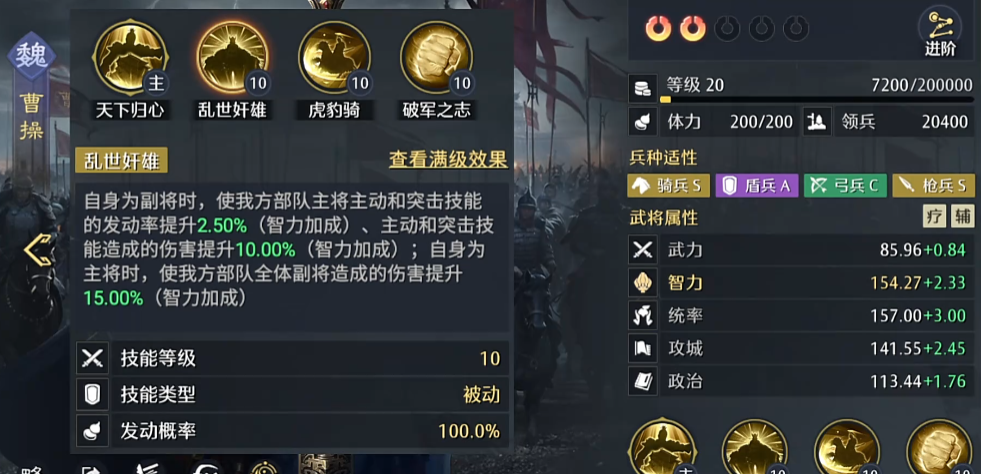
Task: Click the 魏 faction badge
Action: pyautogui.click(x=32, y=58)
